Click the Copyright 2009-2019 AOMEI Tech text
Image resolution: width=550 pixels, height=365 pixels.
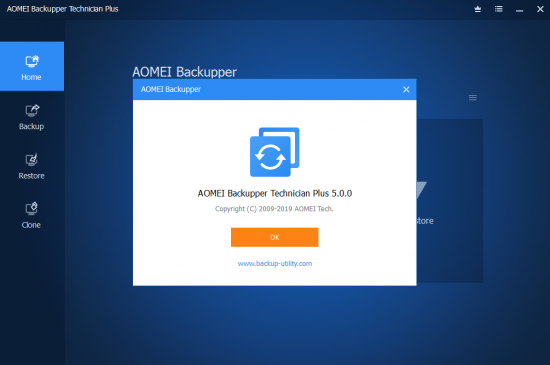(274, 209)
